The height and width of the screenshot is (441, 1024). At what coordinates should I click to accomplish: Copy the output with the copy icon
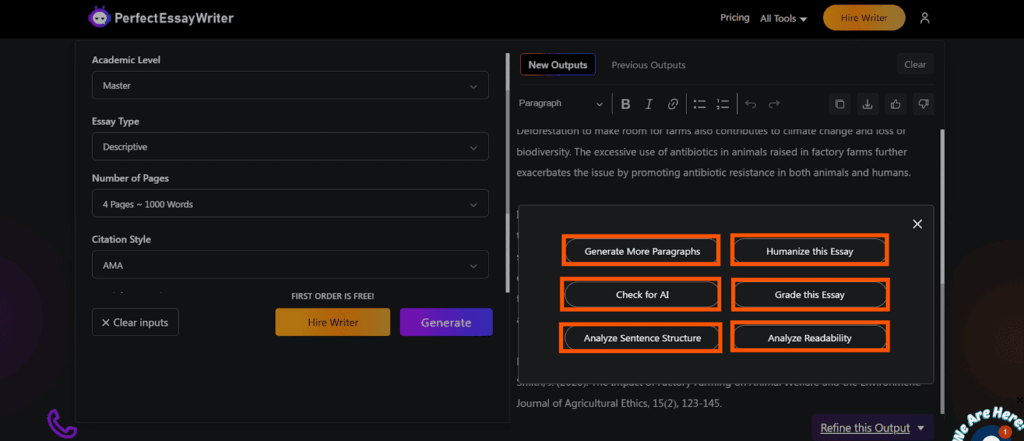(x=840, y=104)
